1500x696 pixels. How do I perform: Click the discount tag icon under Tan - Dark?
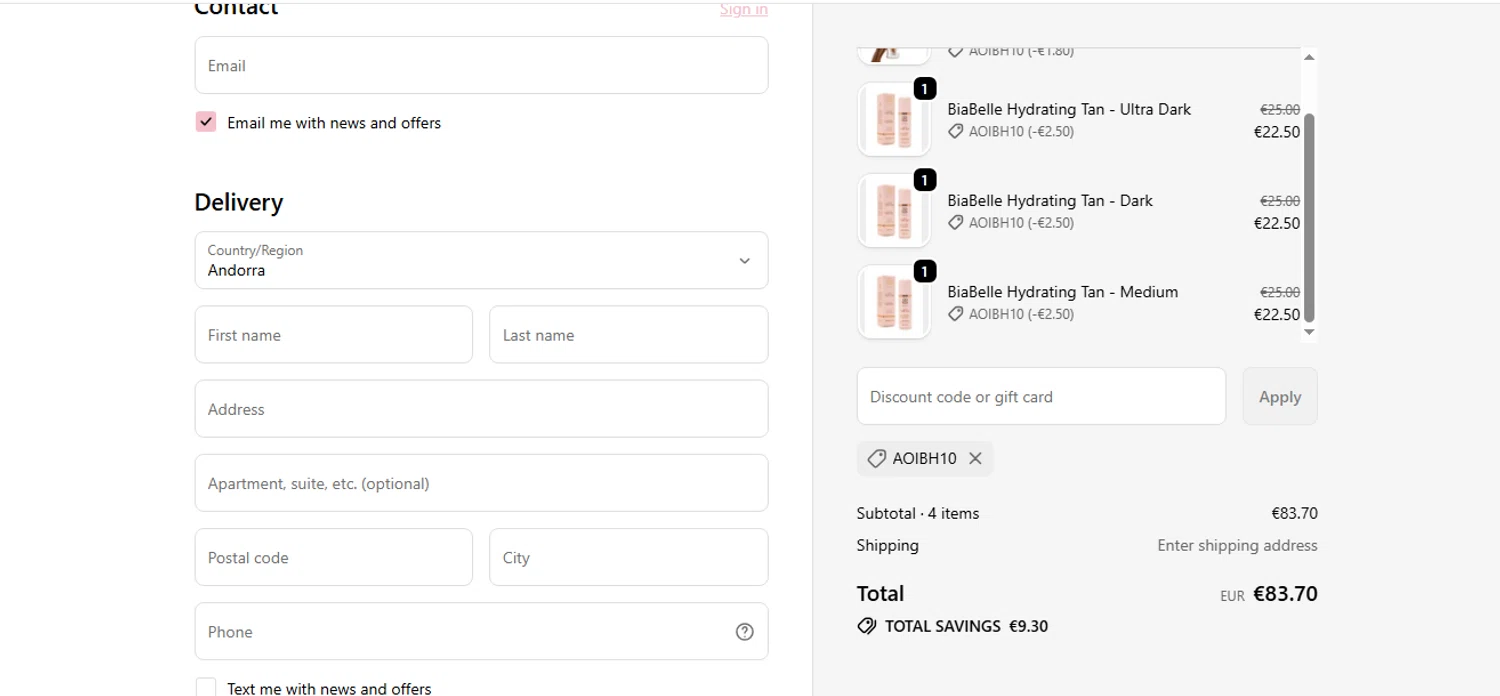[x=956, y=222]
